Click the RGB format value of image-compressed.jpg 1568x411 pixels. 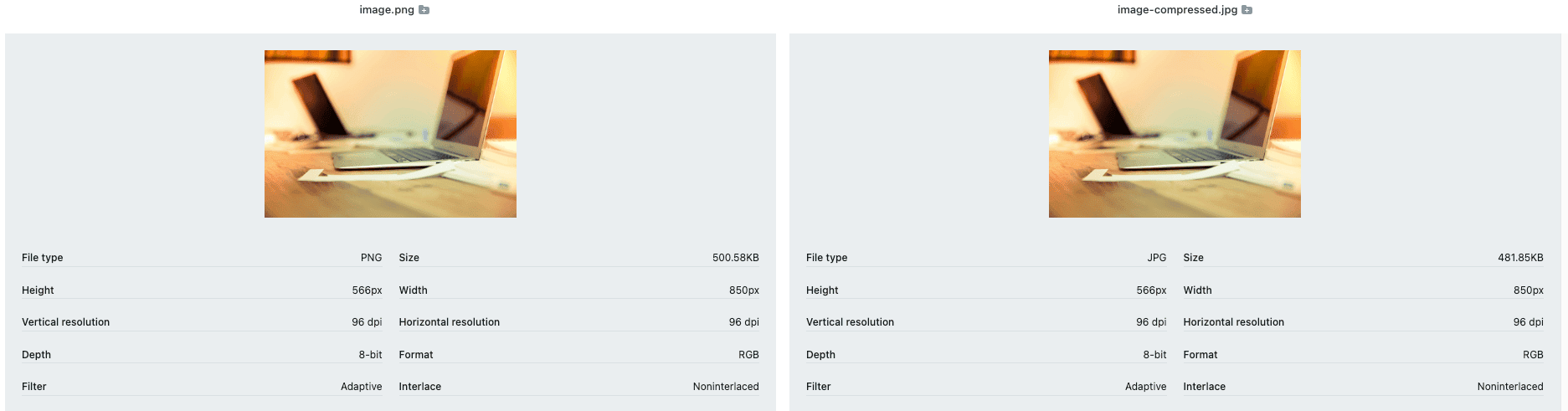pos(1533,355)
